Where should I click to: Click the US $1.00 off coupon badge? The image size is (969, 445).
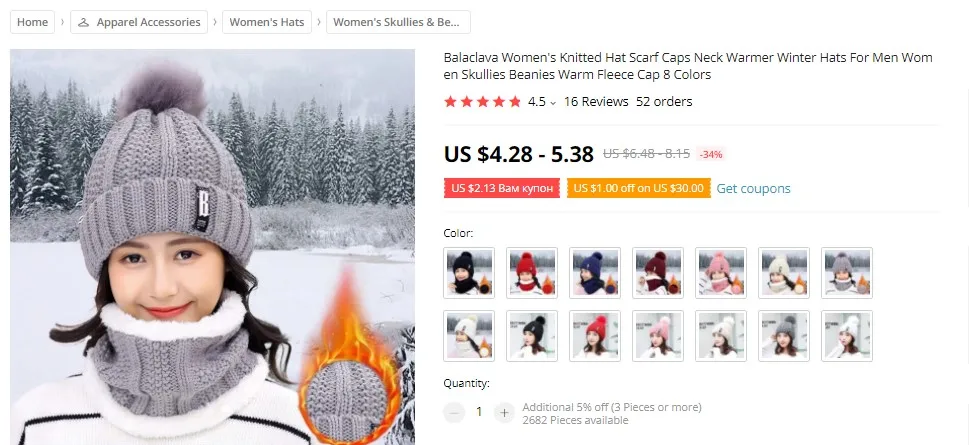click(638, 189)
